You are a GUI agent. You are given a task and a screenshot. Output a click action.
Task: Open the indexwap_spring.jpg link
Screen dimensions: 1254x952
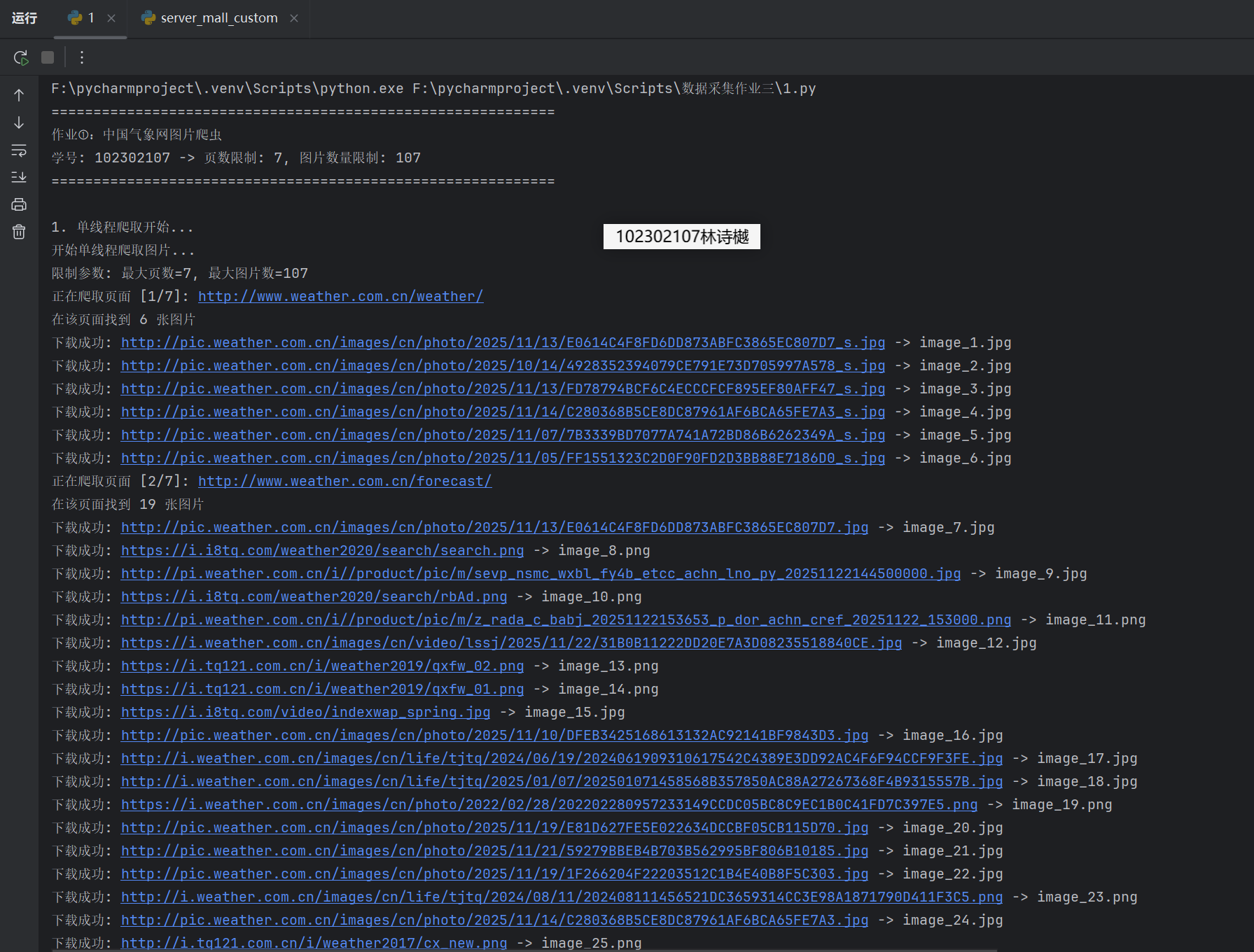tap(305, 713)
